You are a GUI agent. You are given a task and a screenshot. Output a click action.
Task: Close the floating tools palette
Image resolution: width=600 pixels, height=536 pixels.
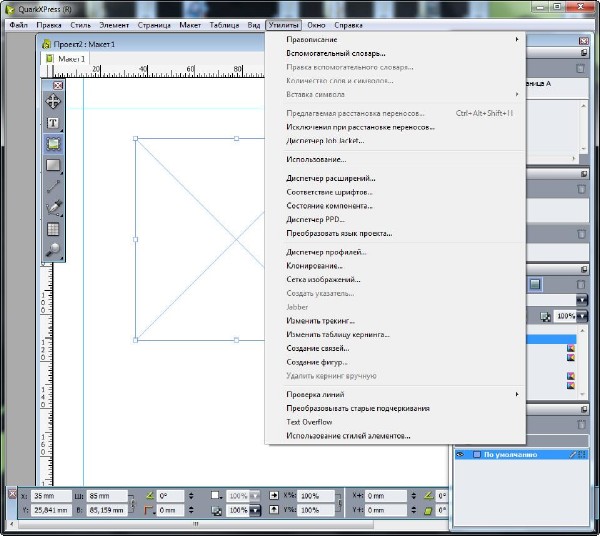58,85
